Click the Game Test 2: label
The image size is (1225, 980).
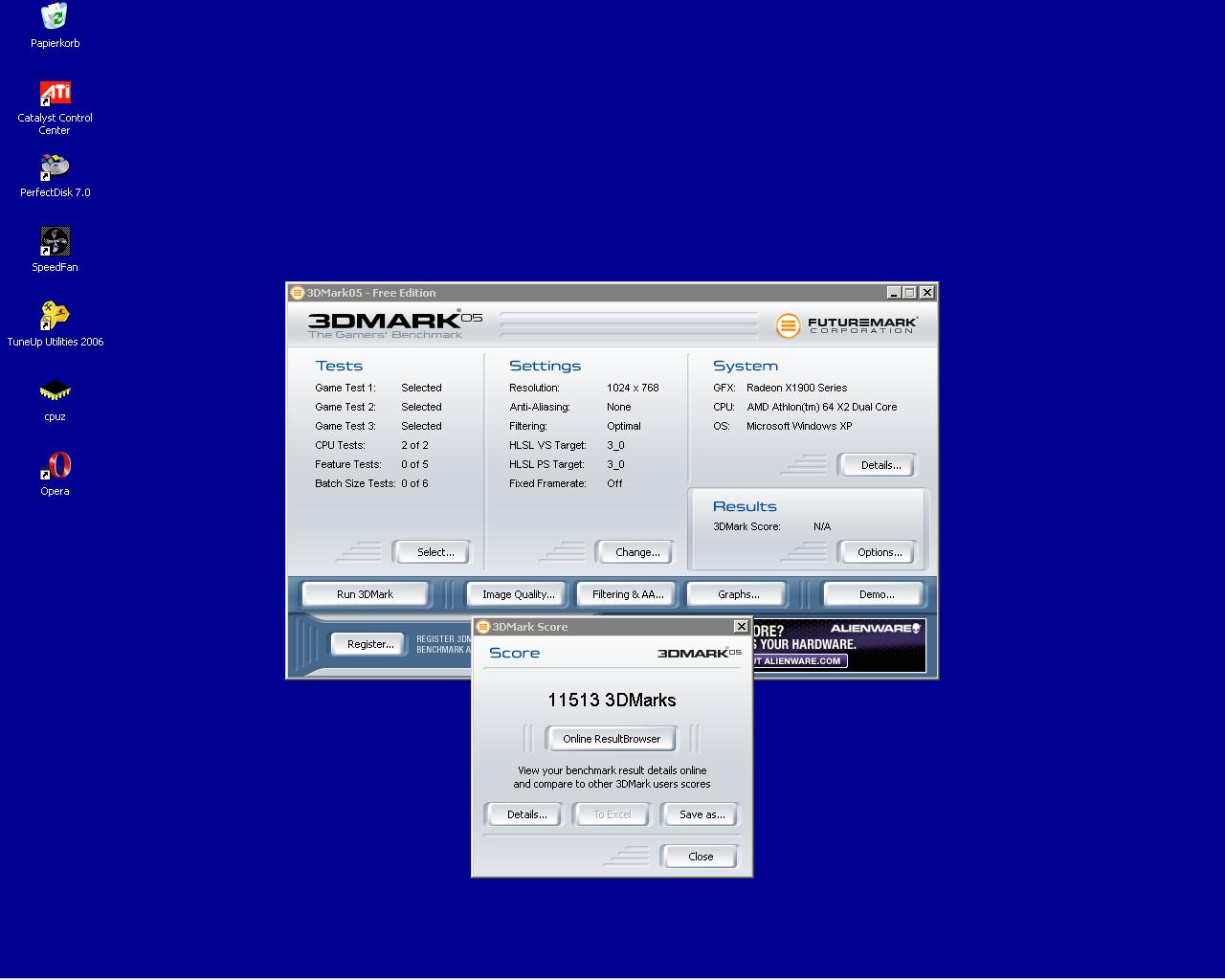pyautogui.click(x=345, y=407)
